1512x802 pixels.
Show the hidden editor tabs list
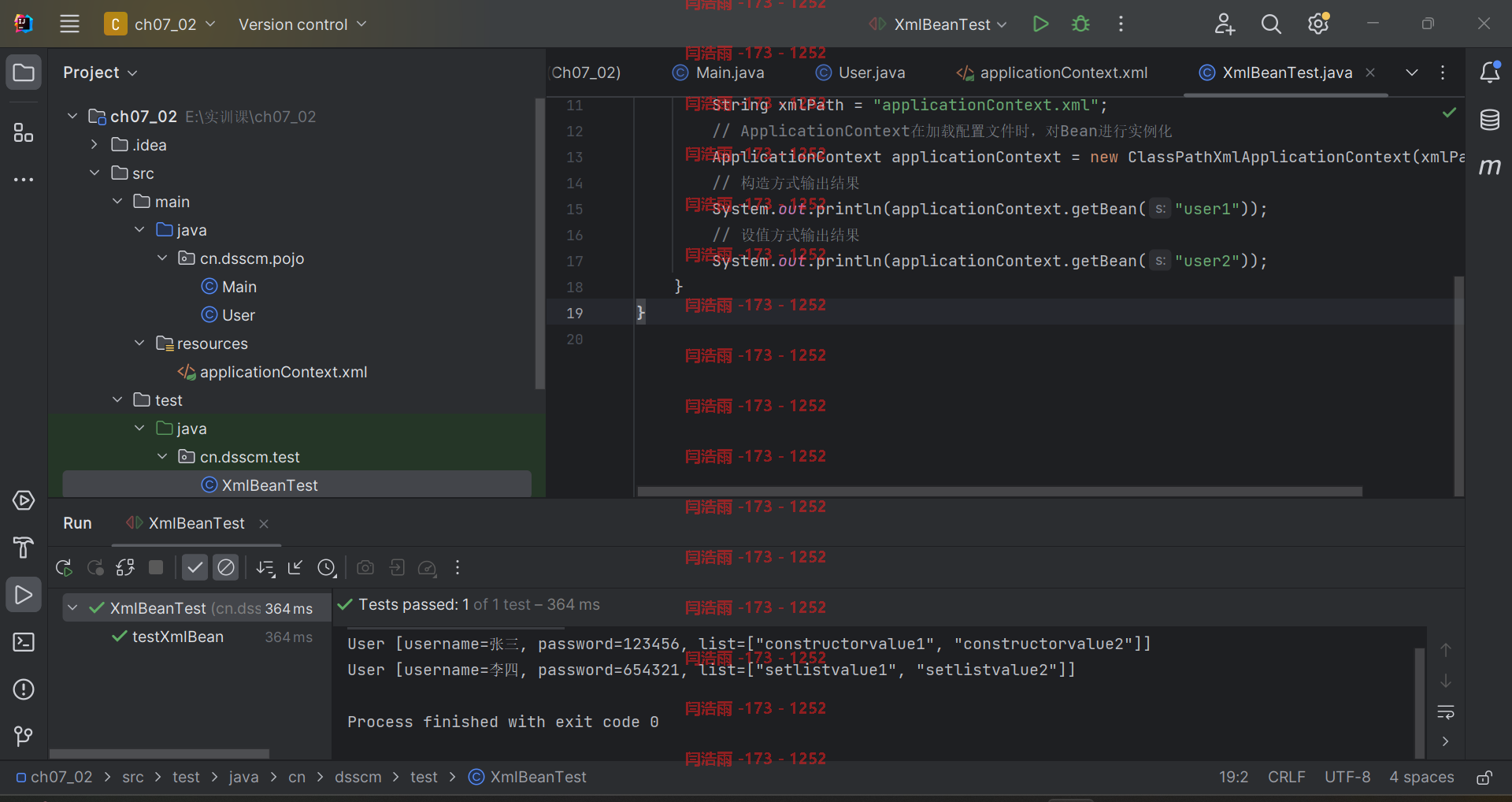coord(1412,72)
